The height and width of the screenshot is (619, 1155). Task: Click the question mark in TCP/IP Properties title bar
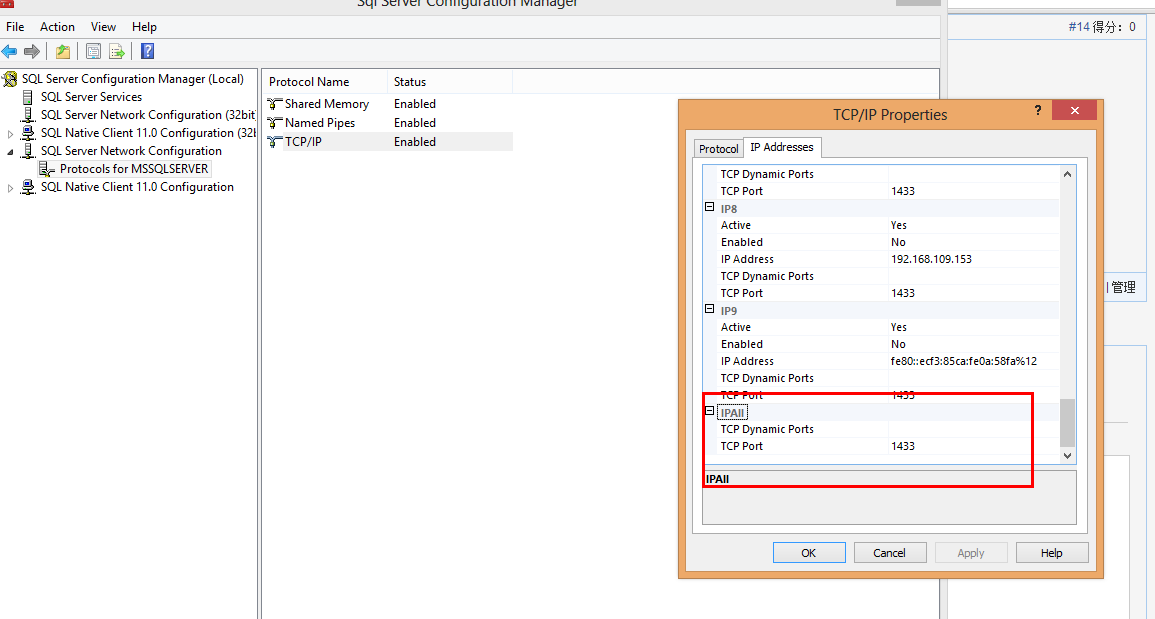(1038, 111)
